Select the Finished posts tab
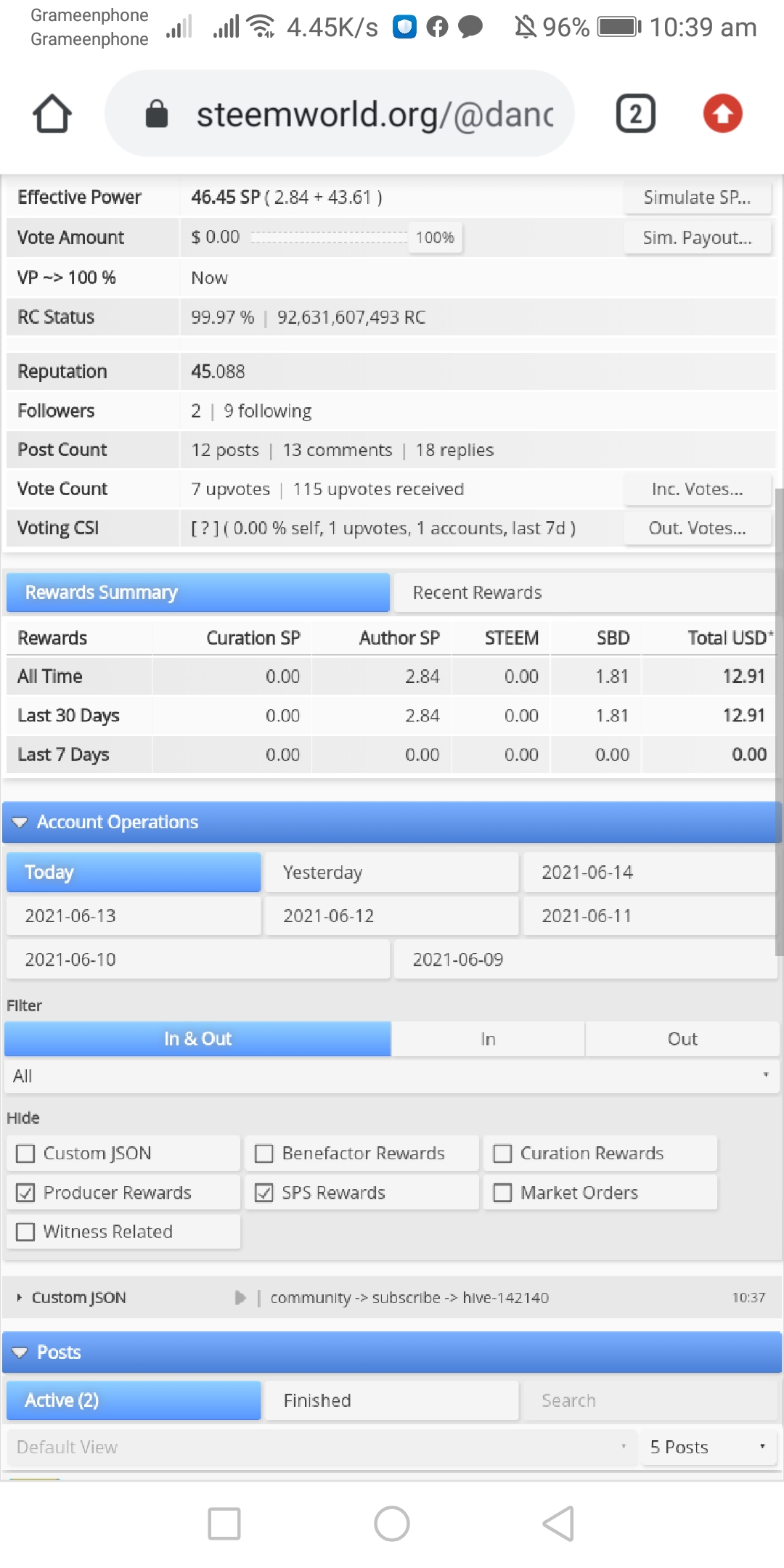Screen dimensions: 784x1568 point(392,1400)
